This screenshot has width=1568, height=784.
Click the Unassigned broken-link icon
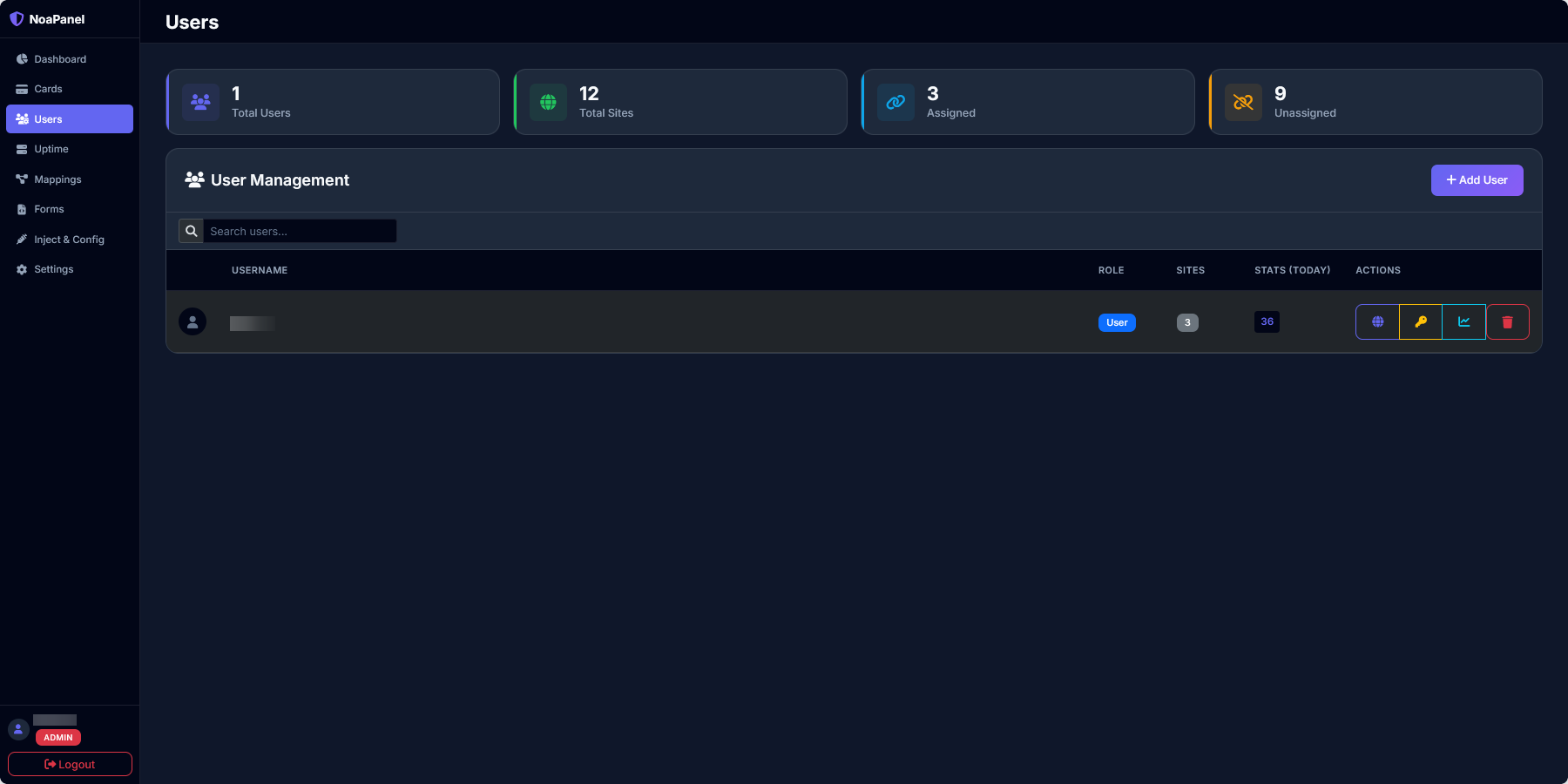coord(1243,102)
